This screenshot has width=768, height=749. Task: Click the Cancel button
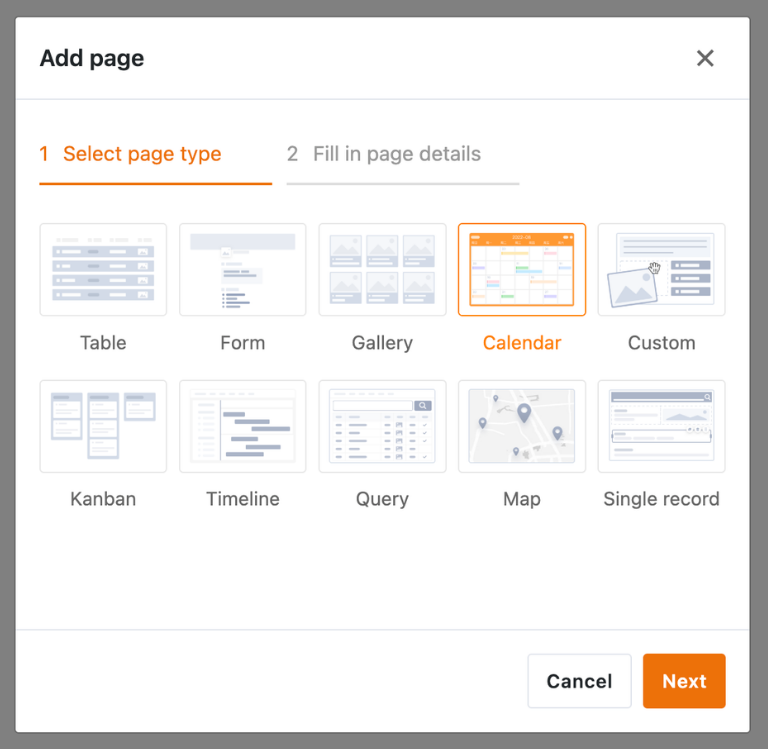point(579,680)
